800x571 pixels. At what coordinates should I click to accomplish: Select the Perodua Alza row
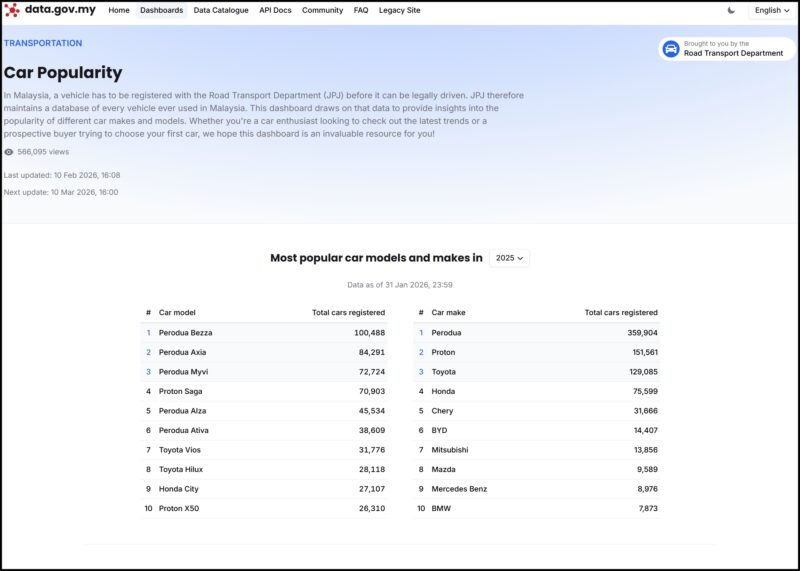tap(264, 411)
